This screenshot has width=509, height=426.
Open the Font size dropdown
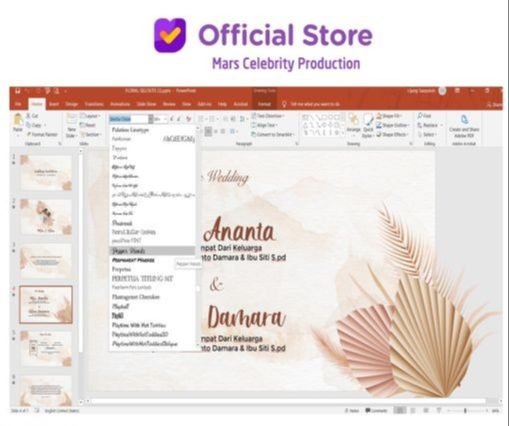165,119
